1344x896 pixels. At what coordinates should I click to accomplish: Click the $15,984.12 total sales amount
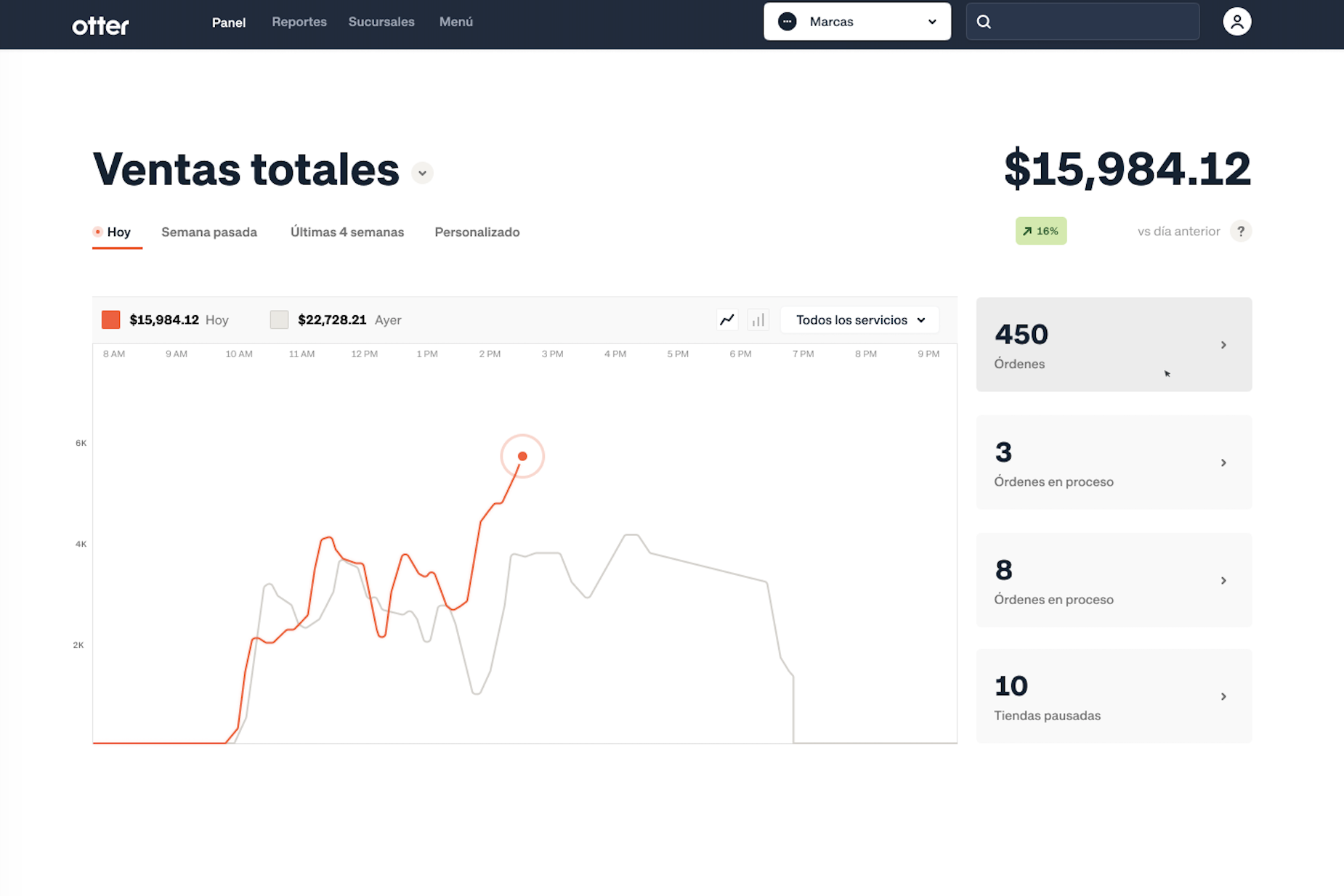[x=1128, y=169]
